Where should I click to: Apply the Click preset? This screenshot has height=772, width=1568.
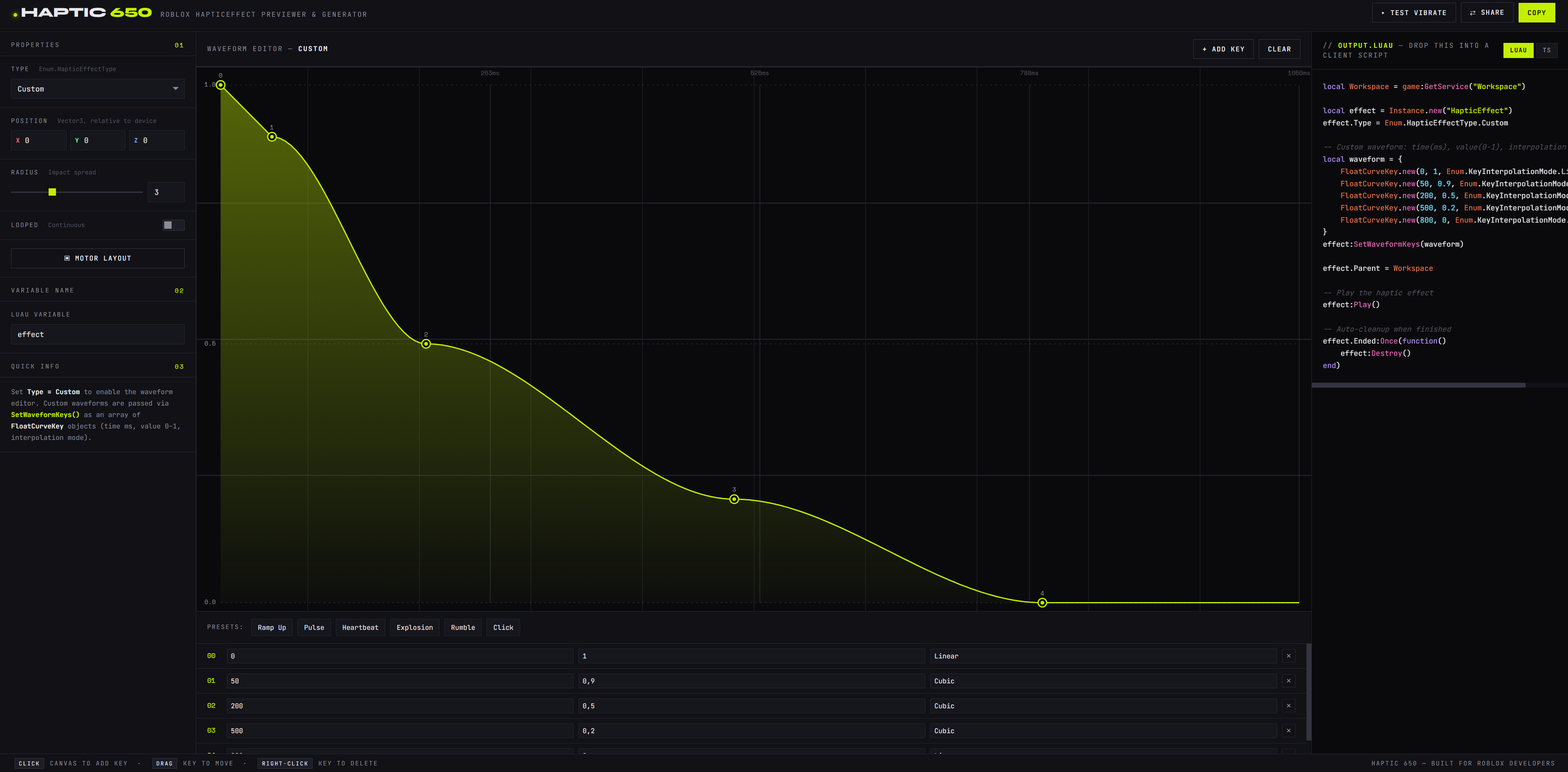point(503,627)
